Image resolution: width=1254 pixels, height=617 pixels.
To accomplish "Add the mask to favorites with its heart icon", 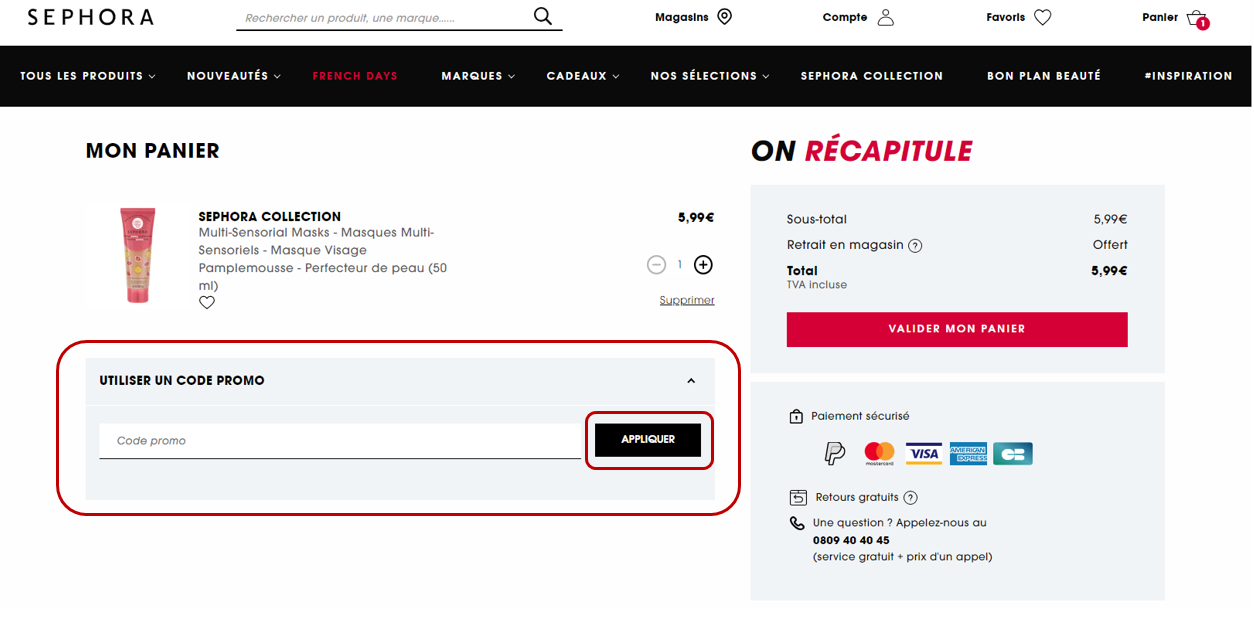I will tap(207, 301).
